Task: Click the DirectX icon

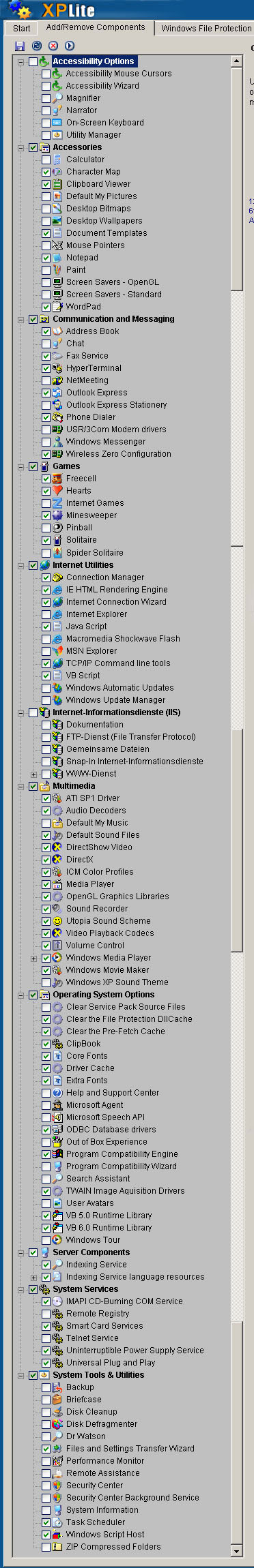Action: (x=58, y=860)
